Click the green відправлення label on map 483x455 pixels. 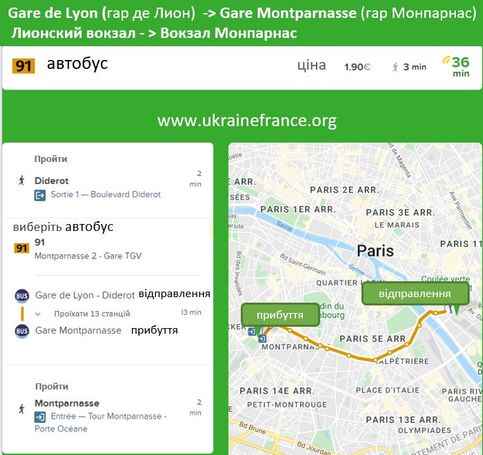click(415, 294)
